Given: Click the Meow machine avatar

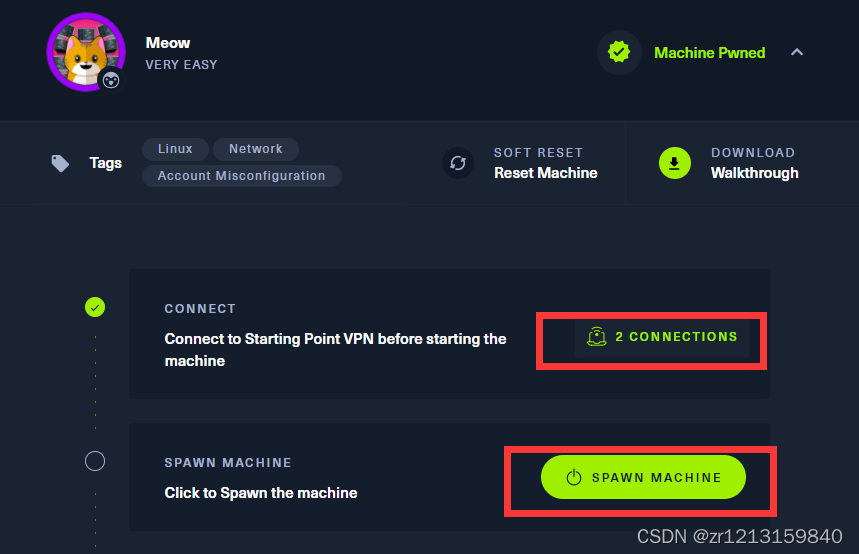Looking at the screenshot, I should [86, 52].
